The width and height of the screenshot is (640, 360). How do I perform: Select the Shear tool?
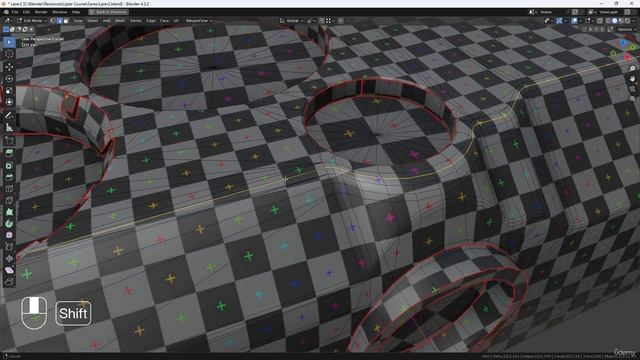9,270
